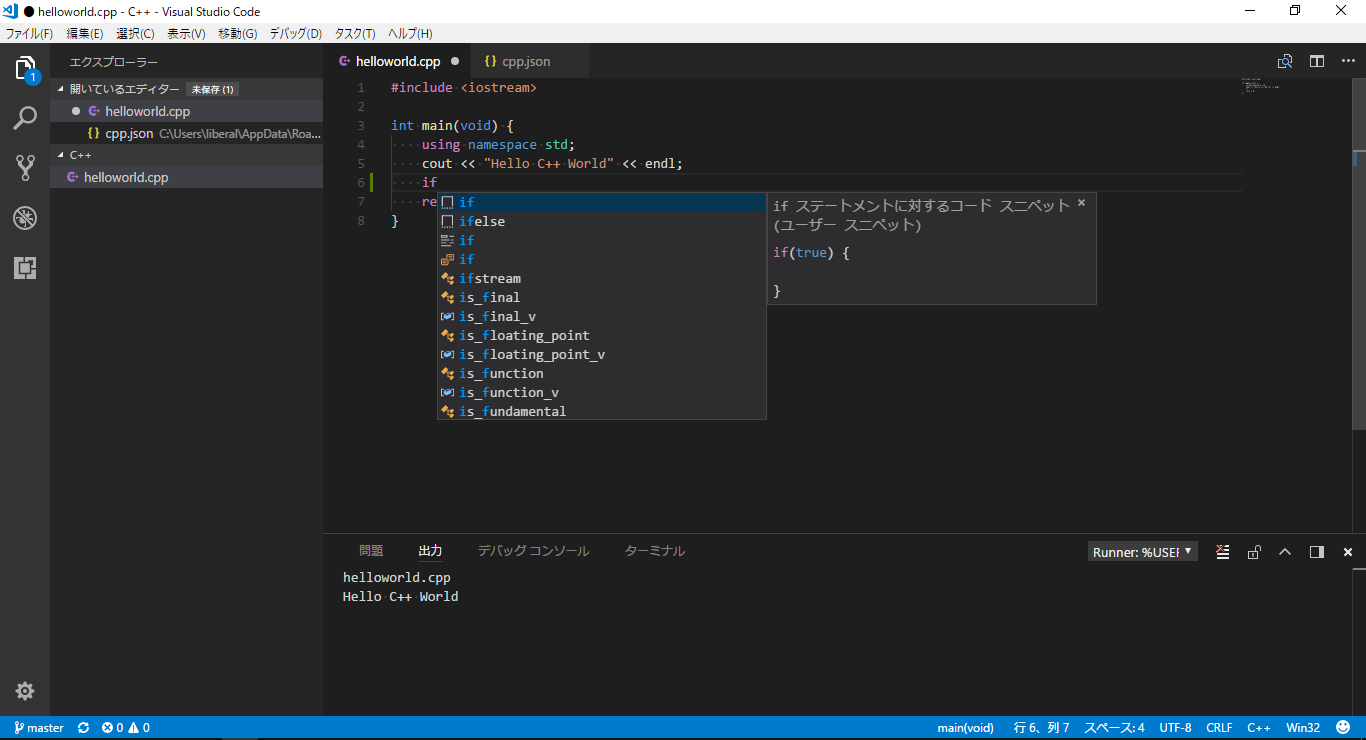1366x740 pixels.
Task: Click the feedback smiley in status bar
Action: coord(1343,728)
